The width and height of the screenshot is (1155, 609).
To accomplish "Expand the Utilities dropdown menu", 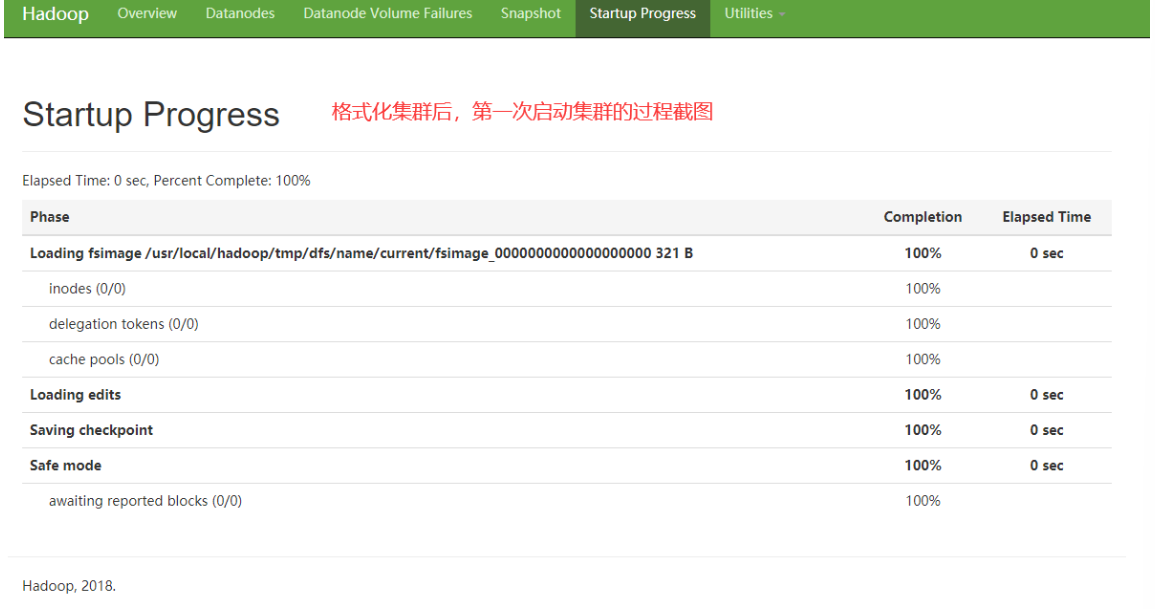I will point(754,14).
